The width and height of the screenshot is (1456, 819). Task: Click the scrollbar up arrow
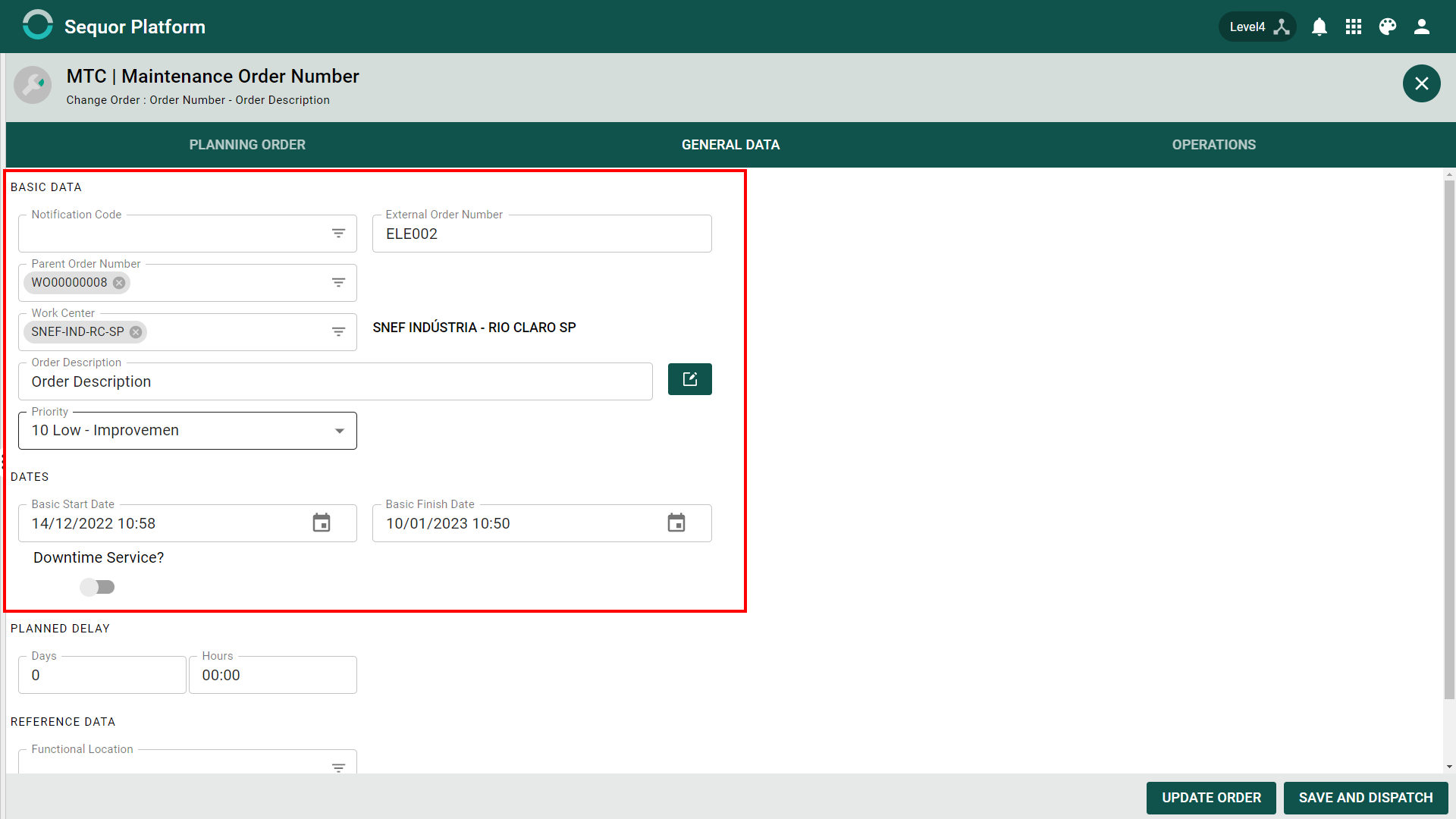1449,174
